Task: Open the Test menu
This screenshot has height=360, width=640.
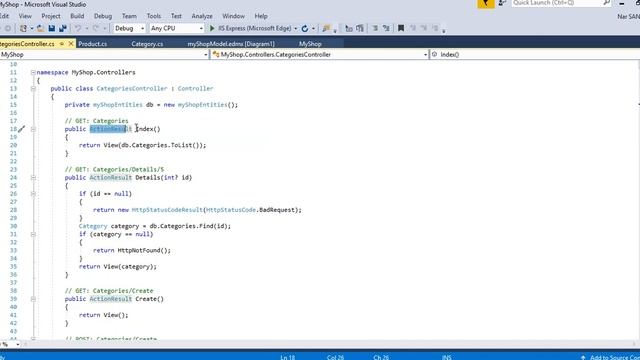Action: (x=176, y=16)
